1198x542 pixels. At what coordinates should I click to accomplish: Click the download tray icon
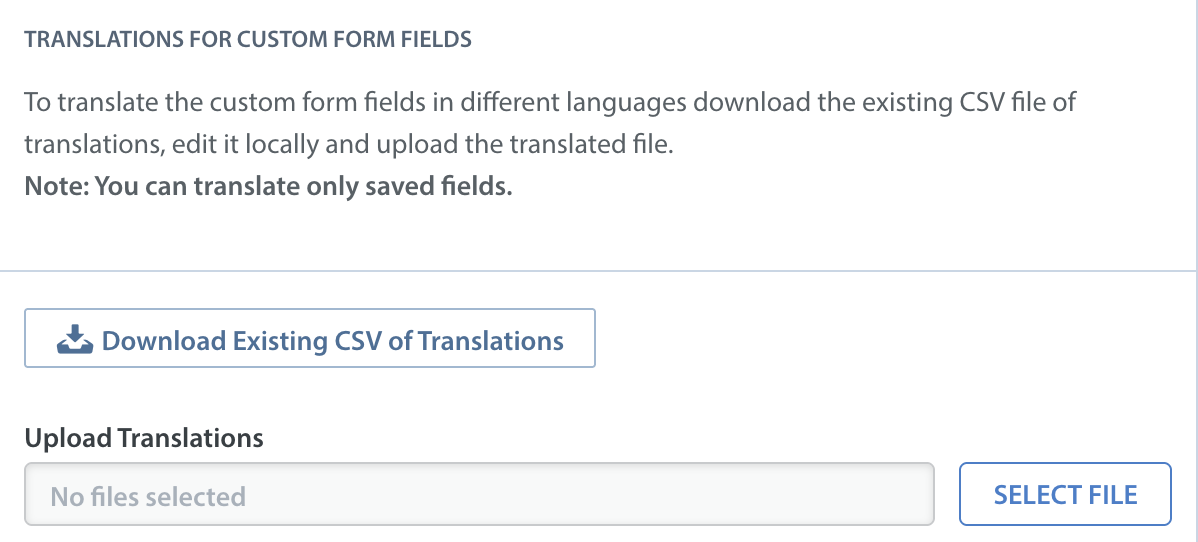[x=75, y=339]
